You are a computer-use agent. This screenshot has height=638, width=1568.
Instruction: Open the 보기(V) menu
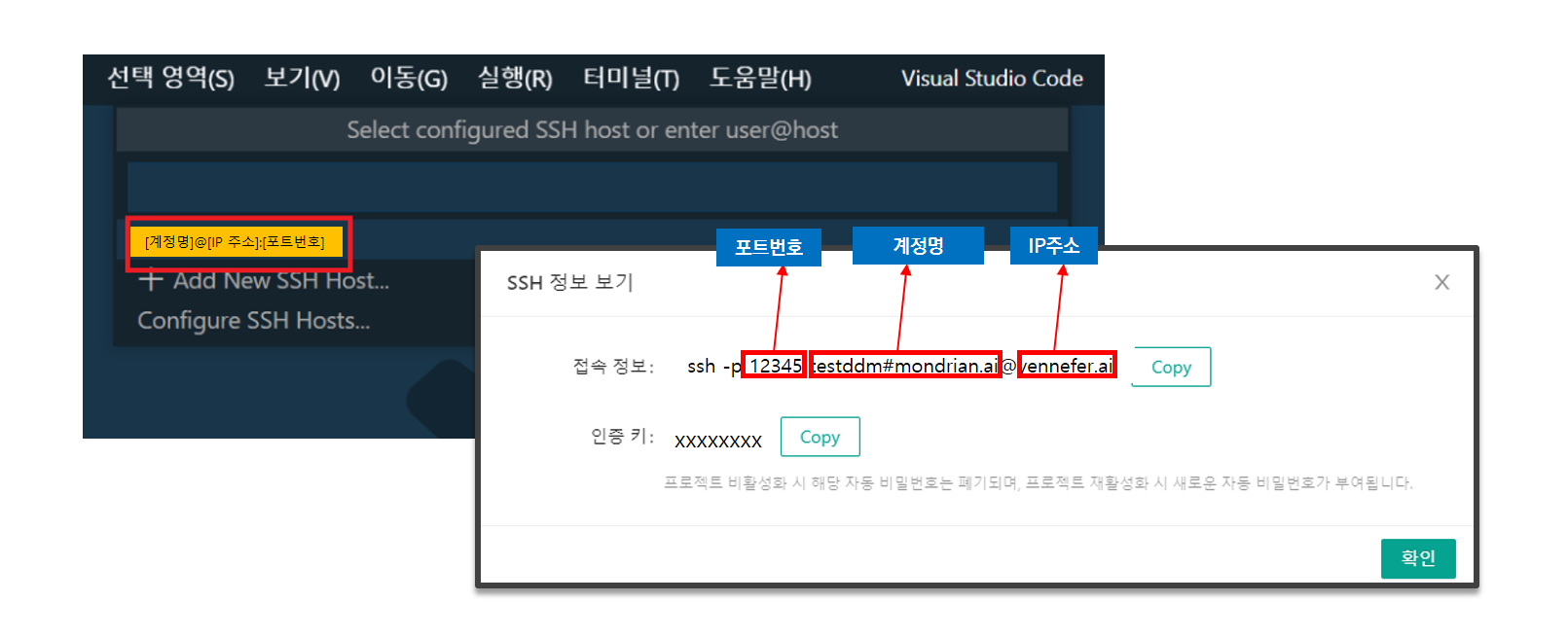[x=302, y=78]
